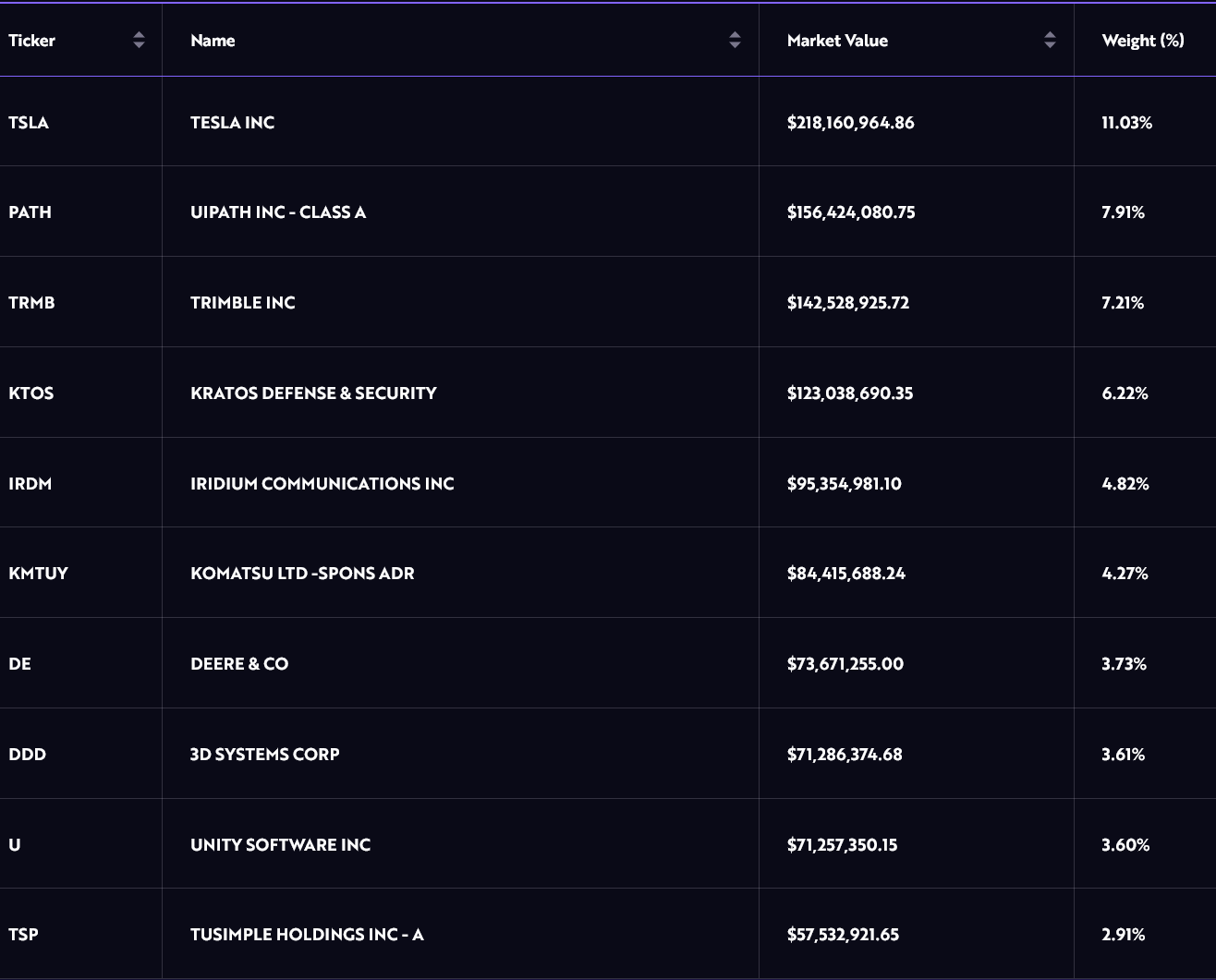Click IRIDIUM COMMUNICATIONS INC name
1216x980 pixels.
(x=322, y=484)
